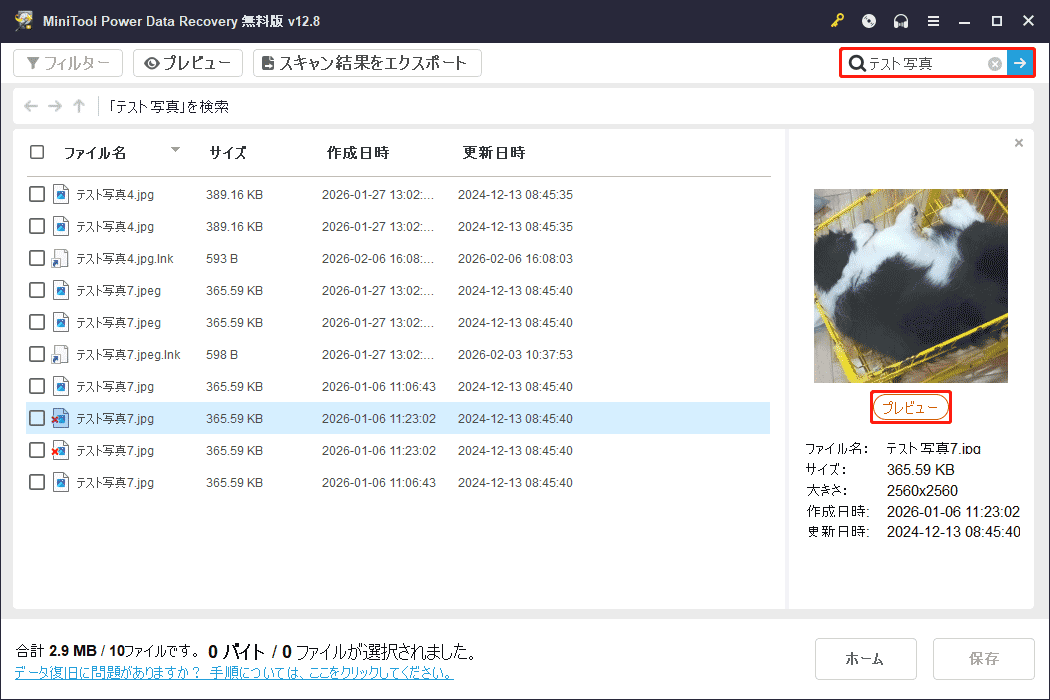Click the cat photo preview thumbnail
Image resolution: width=1050 pixels, height=700 pixels.
tap(910, 285)
